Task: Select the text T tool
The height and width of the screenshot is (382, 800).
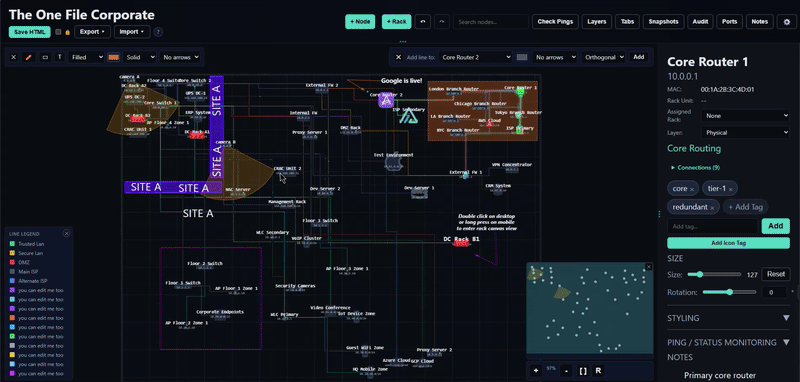Action: coord(60,57)
